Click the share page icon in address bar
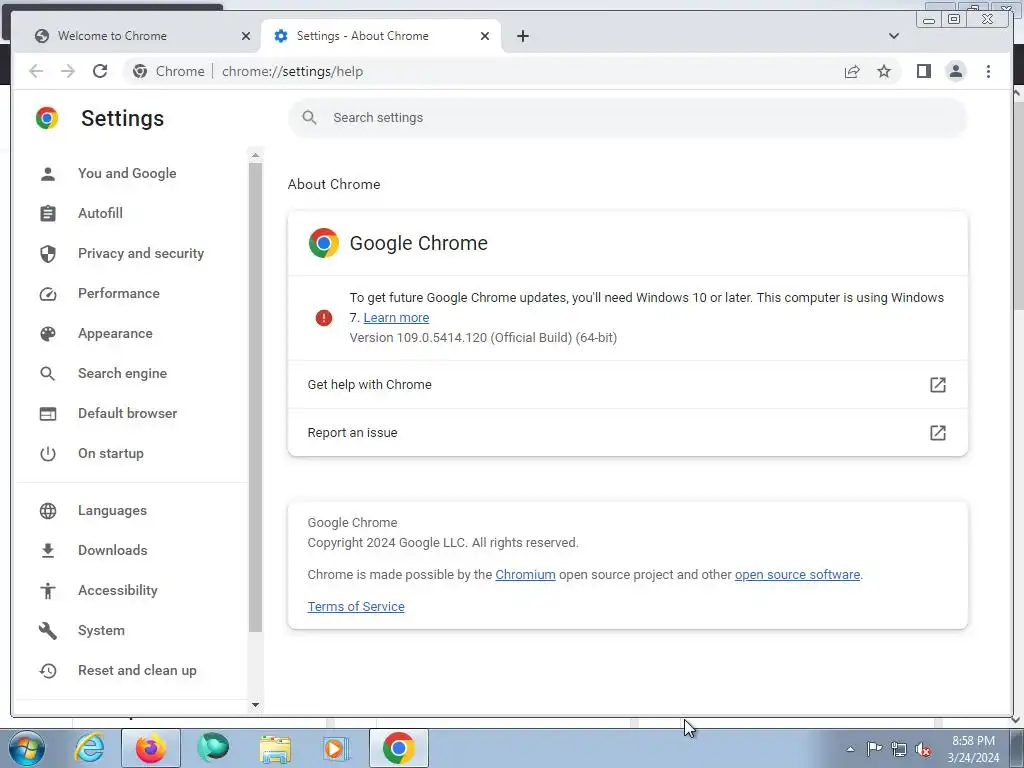This screenshot has height=768, width=1024. [852, 71]
